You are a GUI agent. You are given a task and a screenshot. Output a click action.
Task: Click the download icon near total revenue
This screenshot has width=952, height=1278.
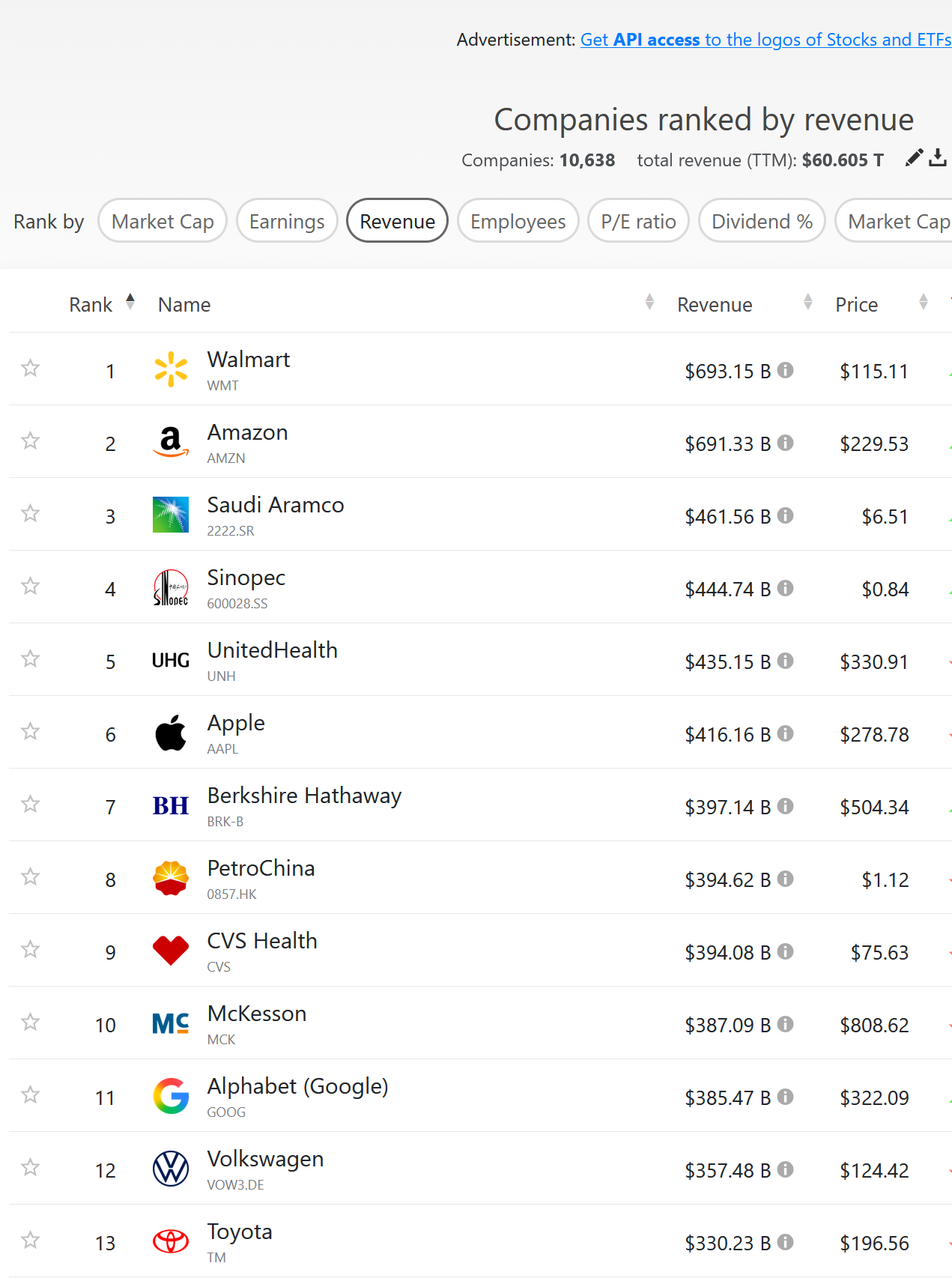[x=938, y=157]
